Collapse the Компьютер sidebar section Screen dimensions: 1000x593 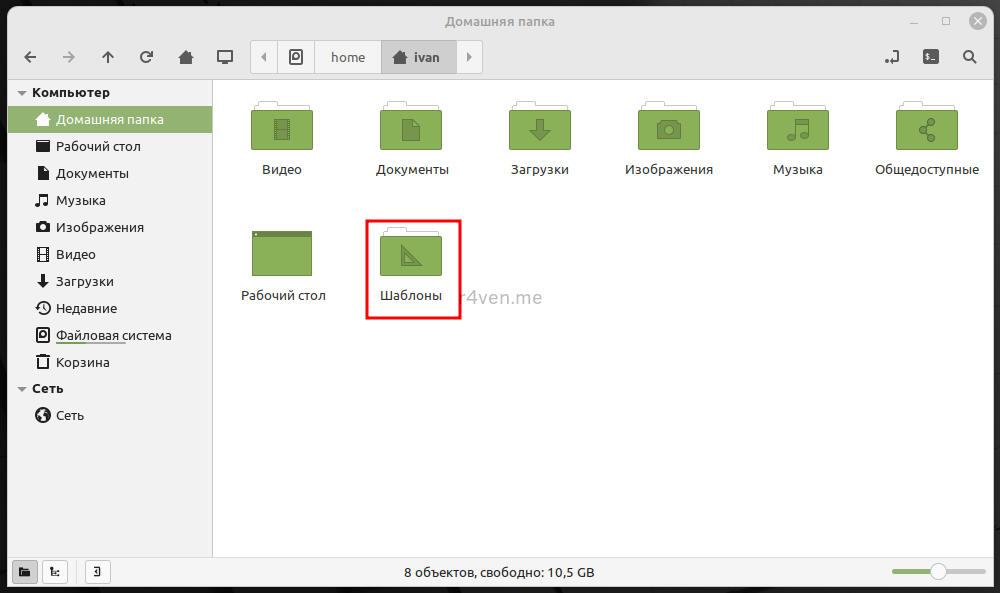coord(22,93)
